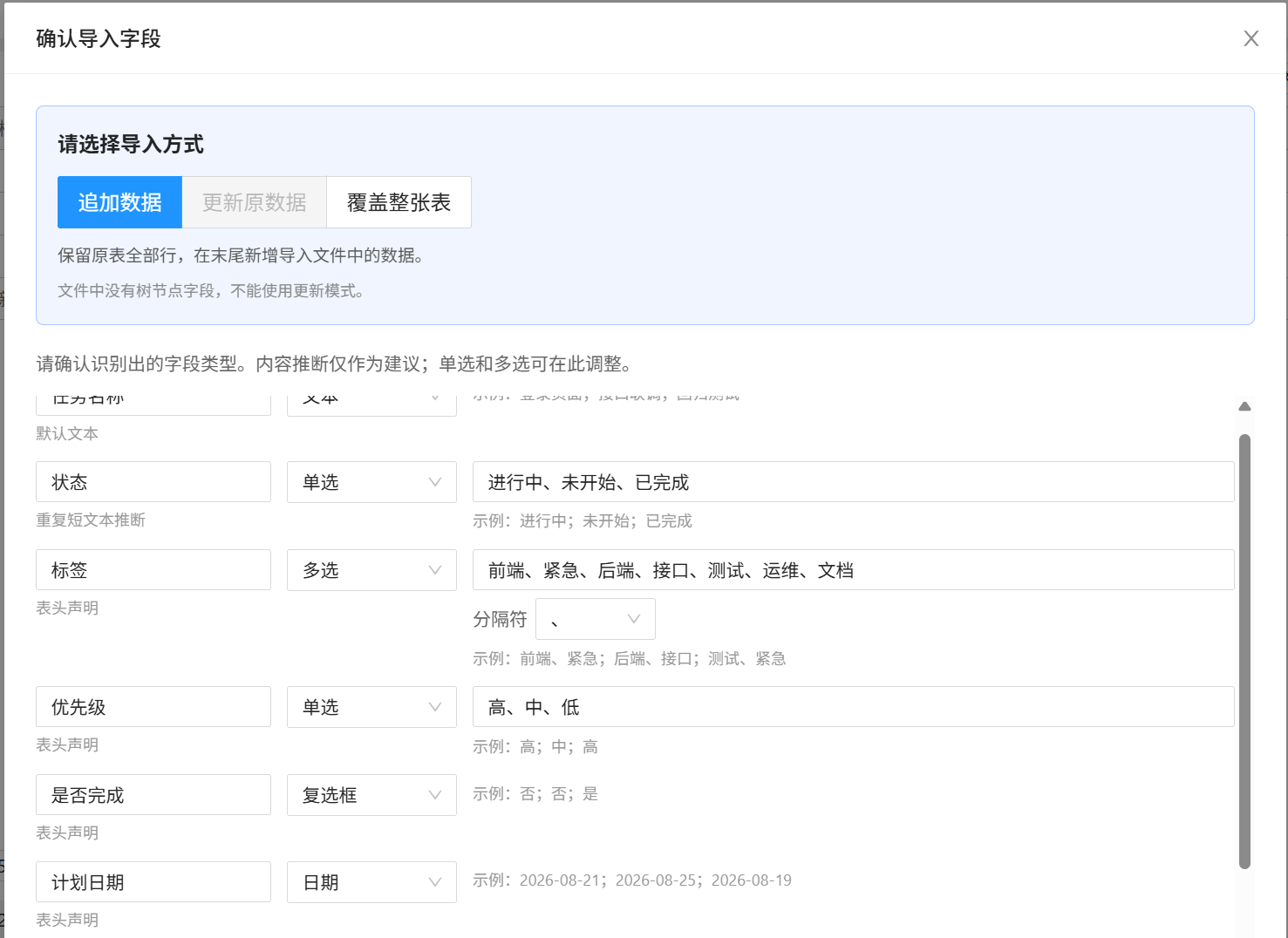This screenshot has width=1288, height=938.
Task: Select 更新原数据 import mode
Action: 254,202
